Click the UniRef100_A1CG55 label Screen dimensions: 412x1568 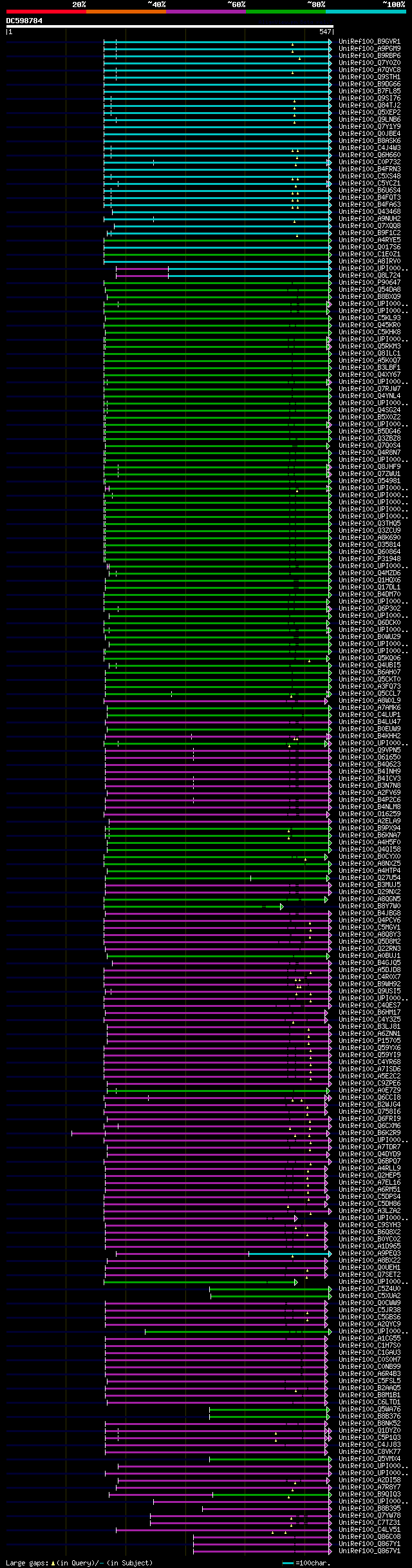[370, 1339]
